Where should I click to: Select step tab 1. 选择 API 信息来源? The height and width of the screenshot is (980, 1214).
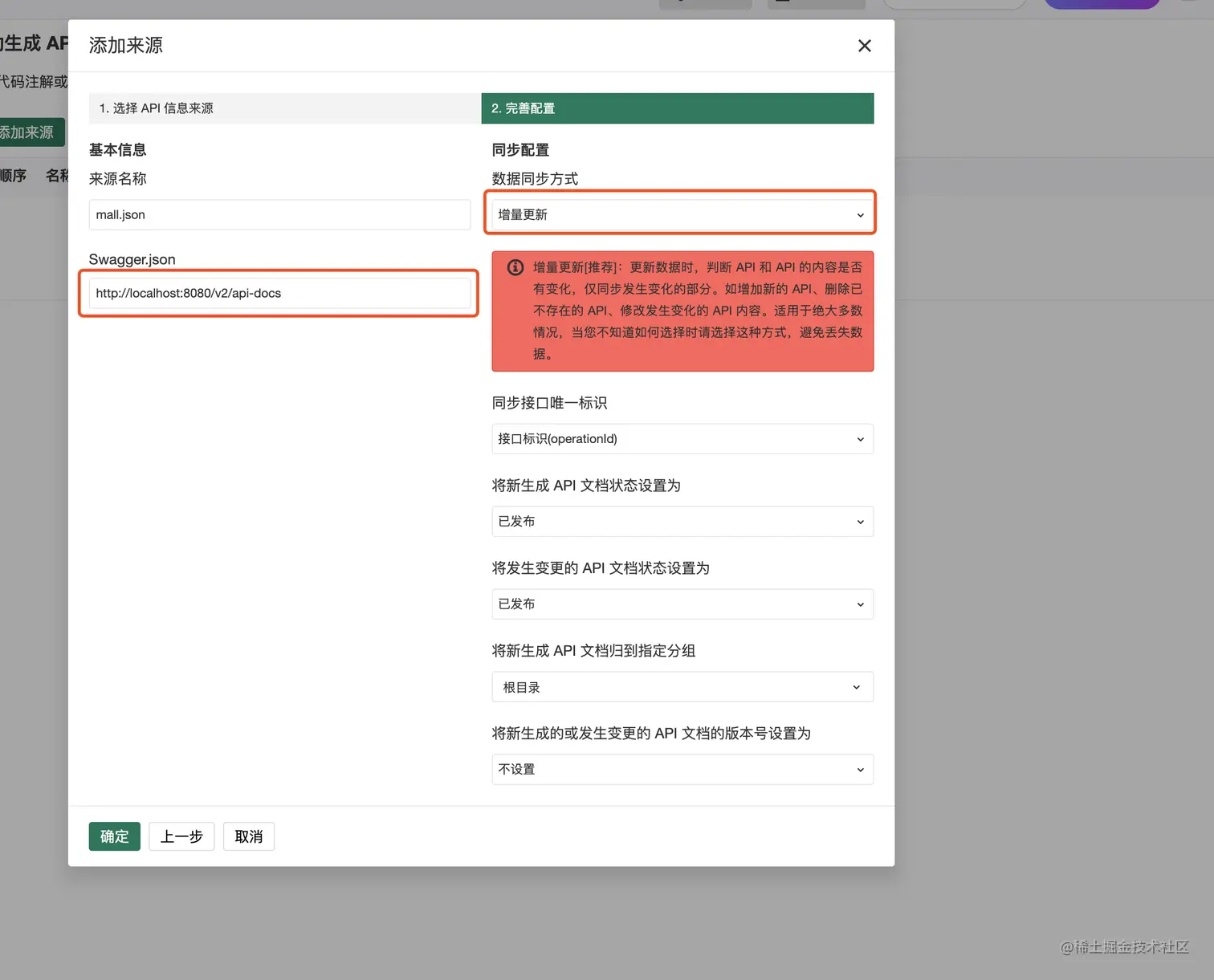285,108
